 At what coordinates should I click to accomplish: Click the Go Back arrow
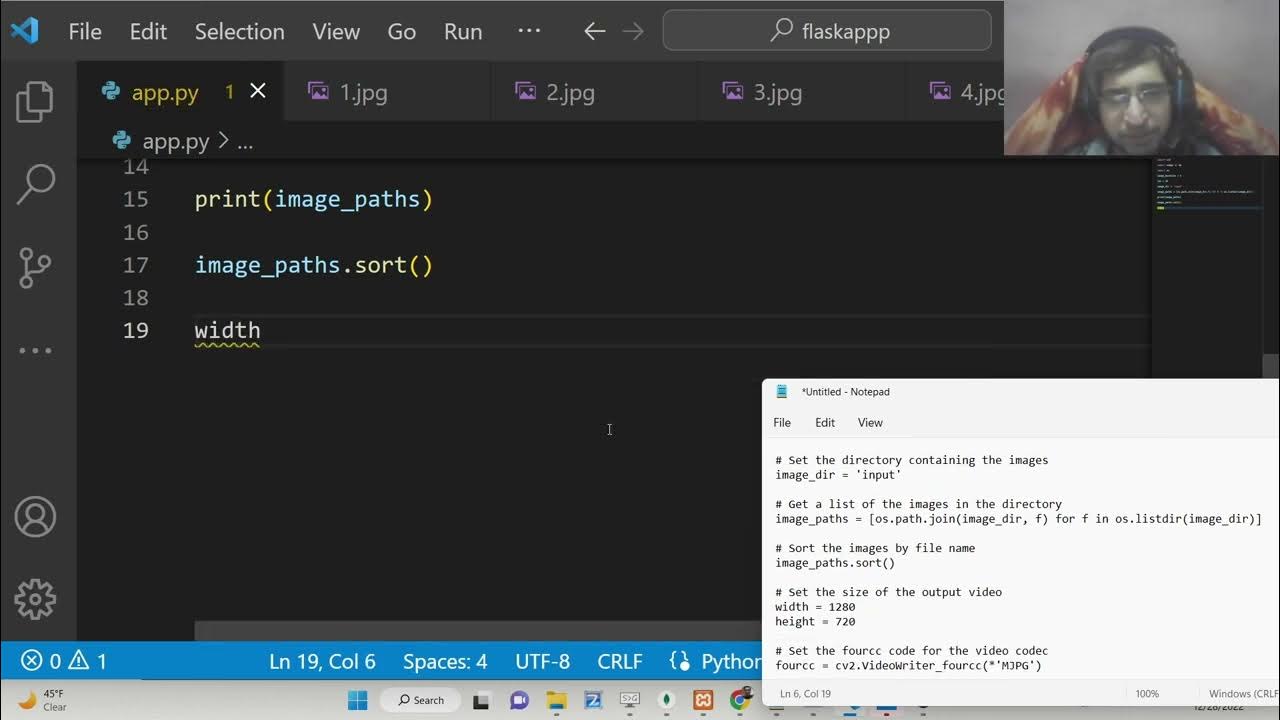595,32
